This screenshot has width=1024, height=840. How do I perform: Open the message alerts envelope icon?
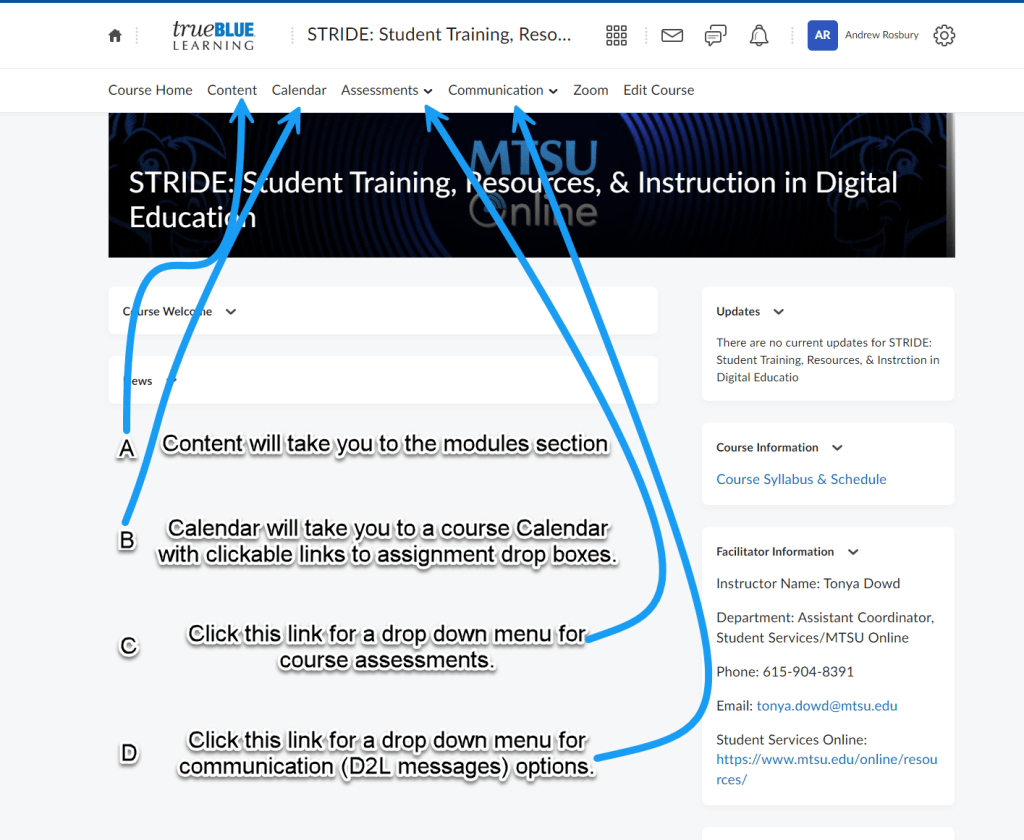coord(672,35)
